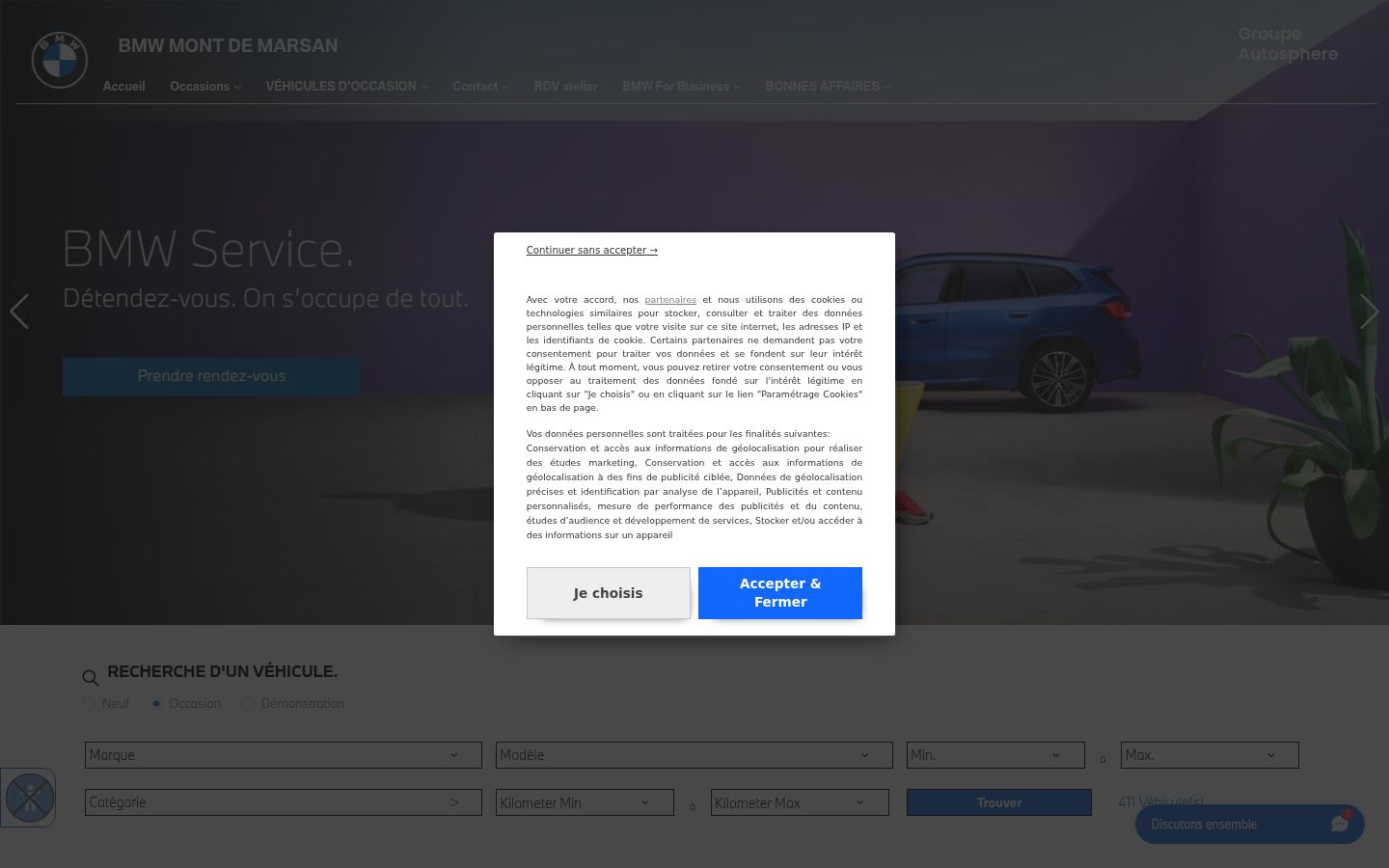Click Groupe Autosphere logo
Viewport: 1389px width, 868px height.
pos(1288,44)
